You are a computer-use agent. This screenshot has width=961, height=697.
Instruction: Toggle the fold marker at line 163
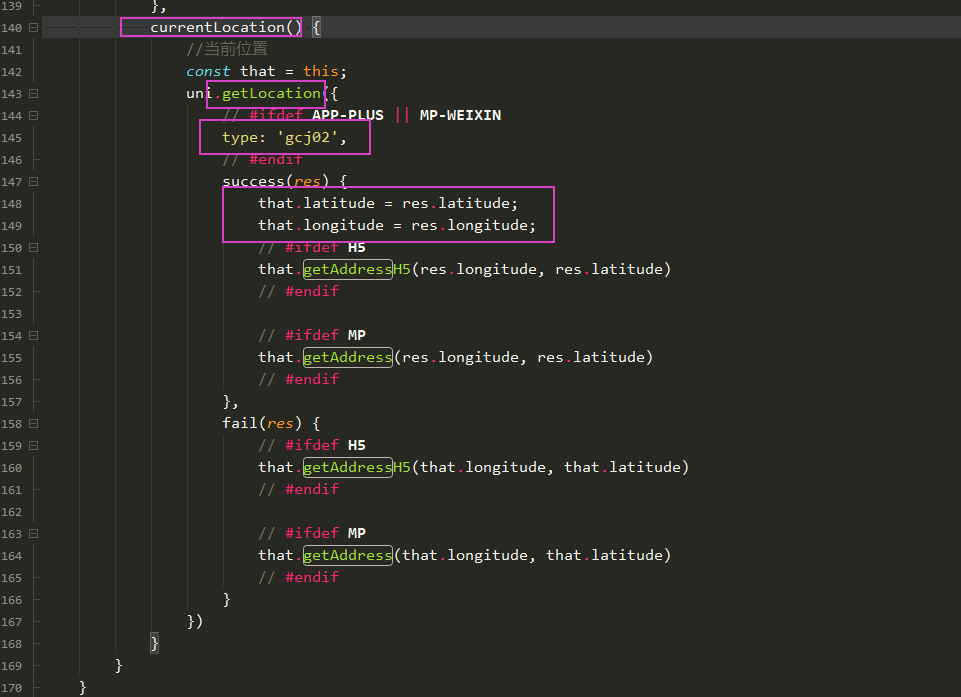(34, 533)
